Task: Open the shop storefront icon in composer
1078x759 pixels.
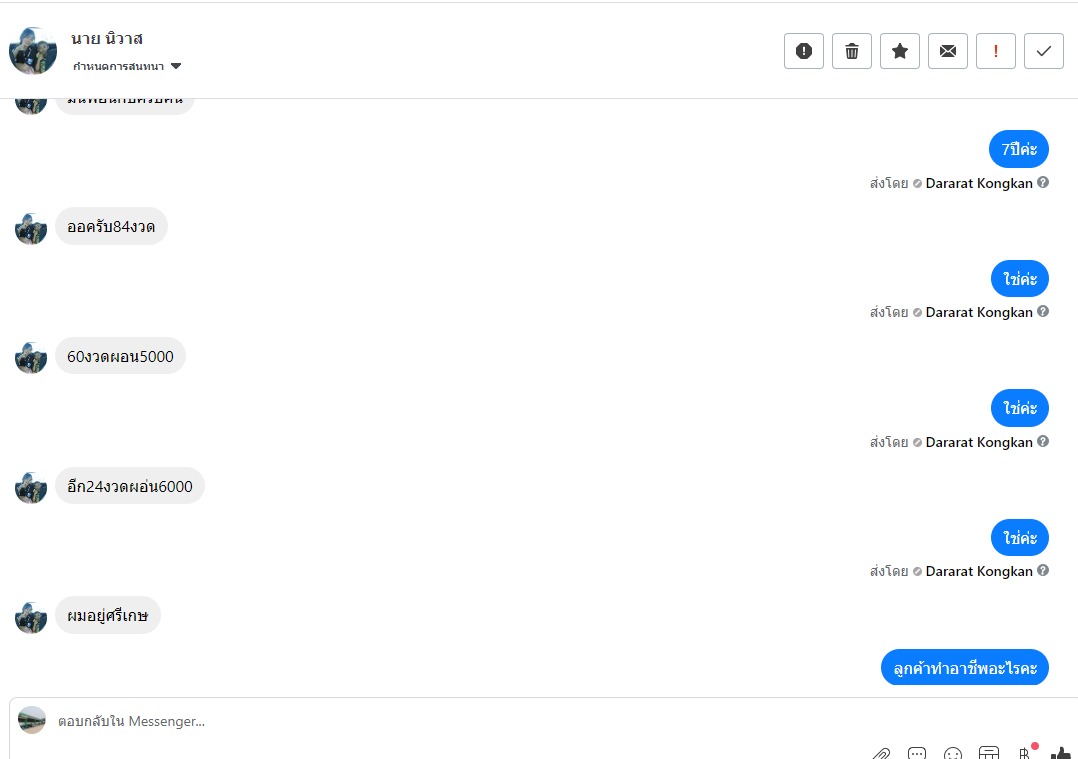Action: coord(988,752)
